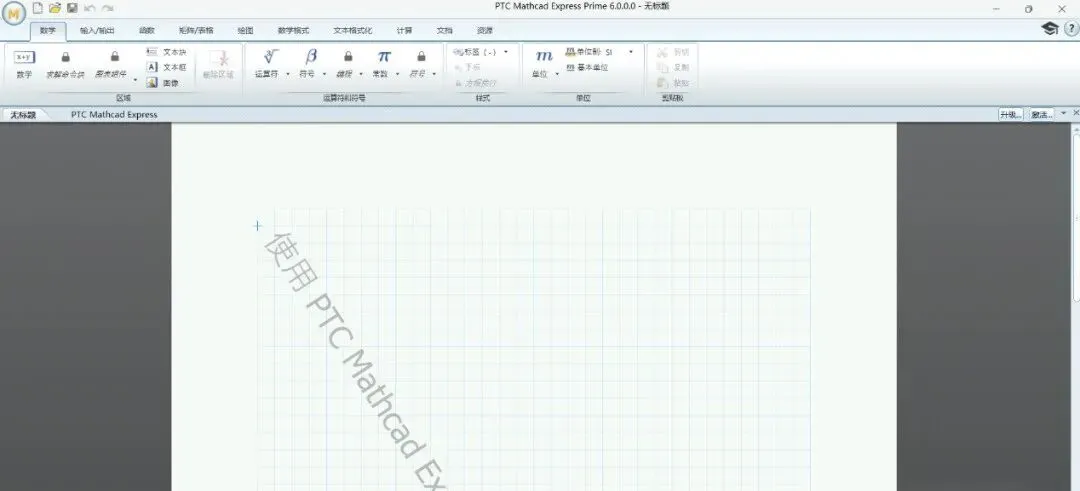Screen dimensions: 1080x491
Task: Open help with the question mark icon
Action: [1071, 28]
